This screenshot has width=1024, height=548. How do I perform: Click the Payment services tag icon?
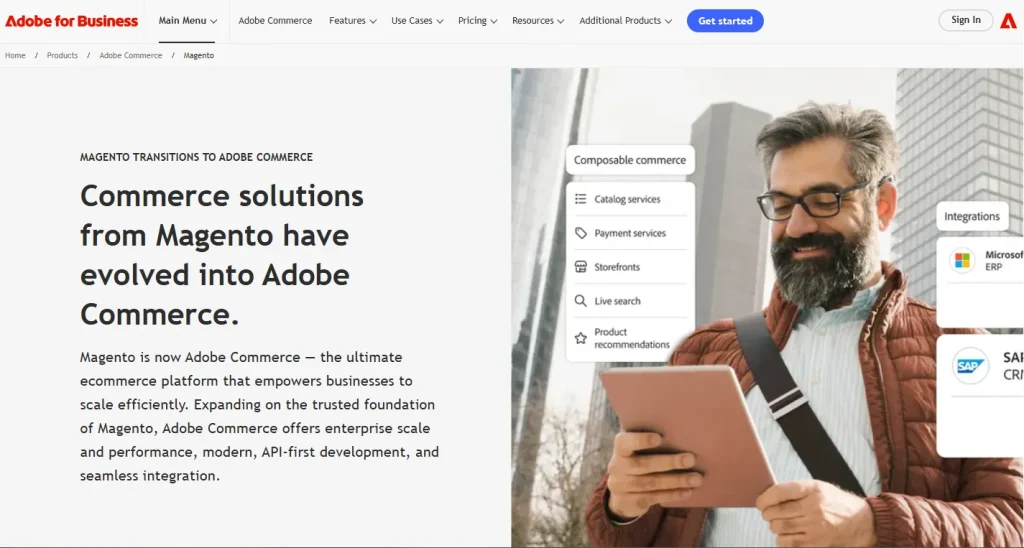tap(581, 233)
